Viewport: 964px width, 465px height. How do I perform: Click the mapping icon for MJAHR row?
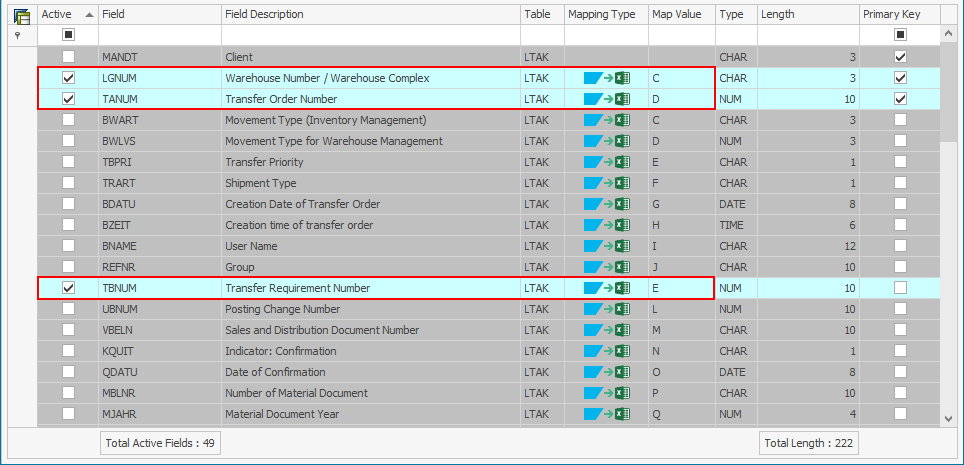pos(606,414)
